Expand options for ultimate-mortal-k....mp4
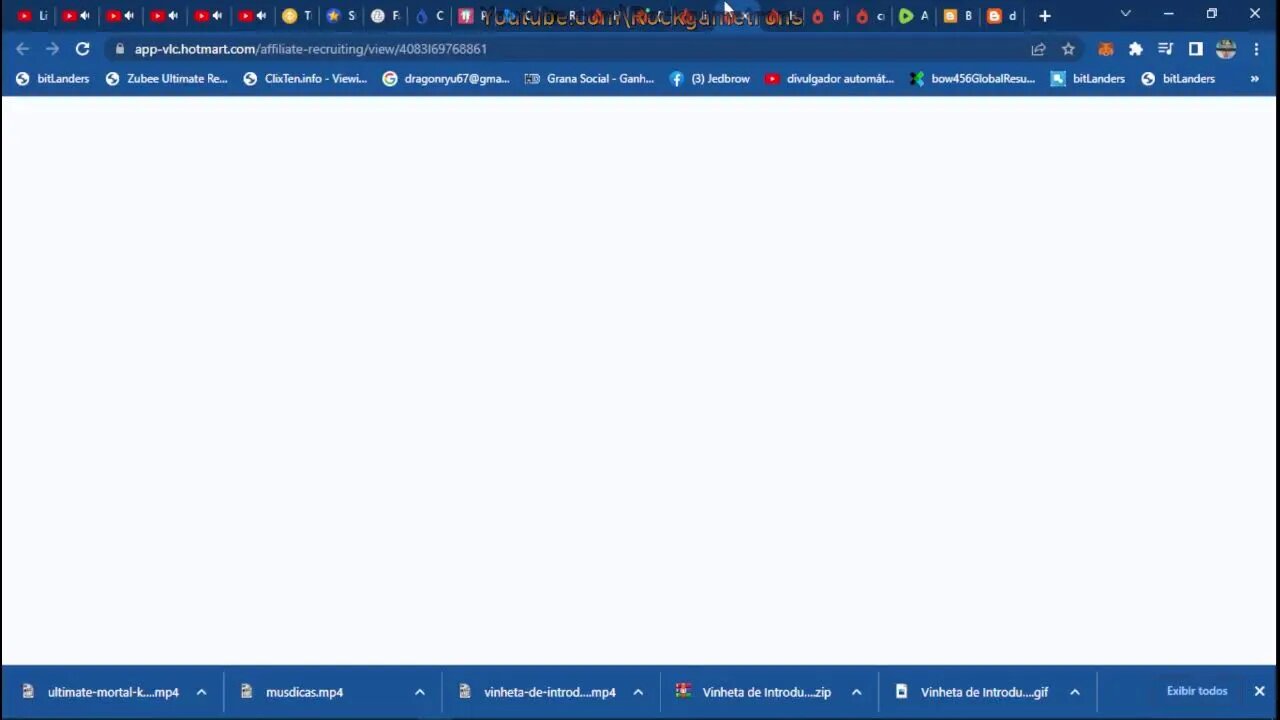 (x=201, y=692)
